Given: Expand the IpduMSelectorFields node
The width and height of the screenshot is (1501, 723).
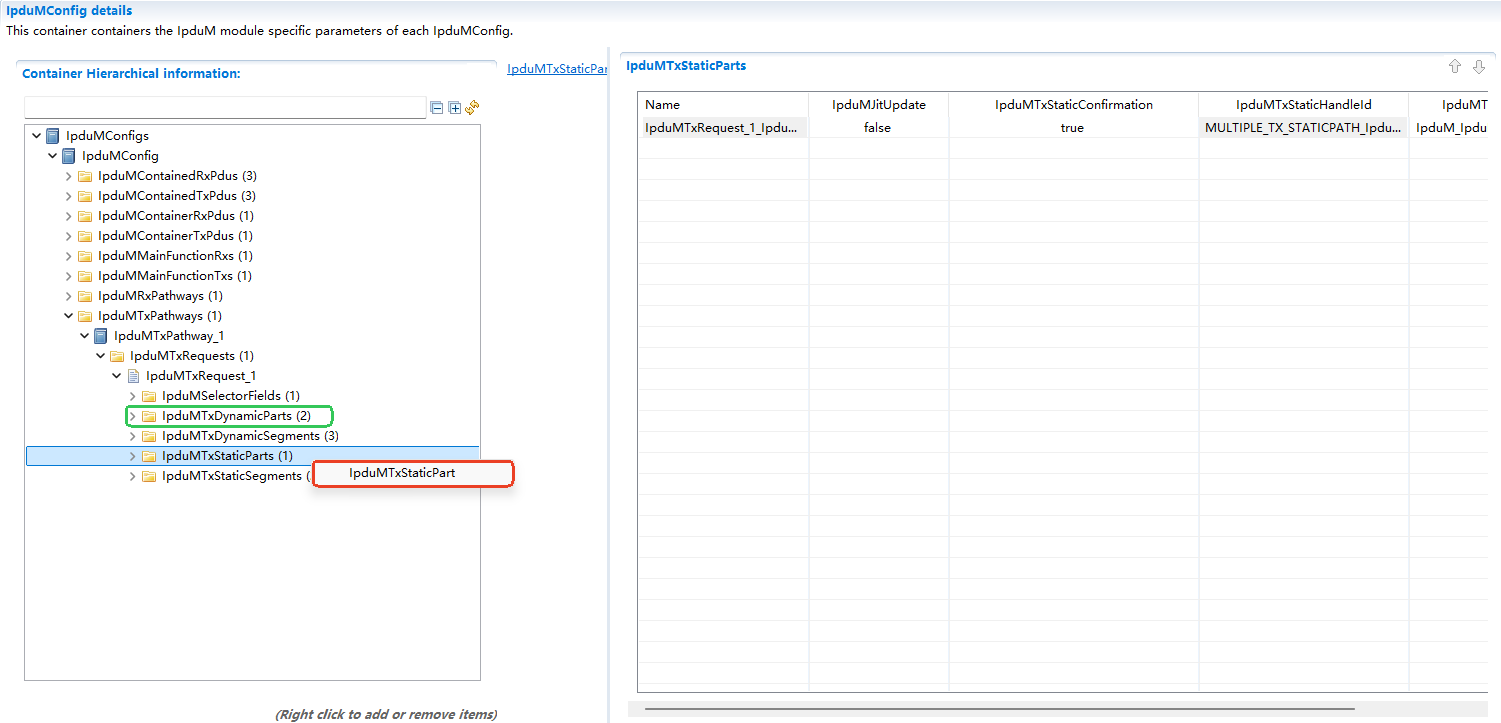Looking at the screenshot, I should pos(132,396).
